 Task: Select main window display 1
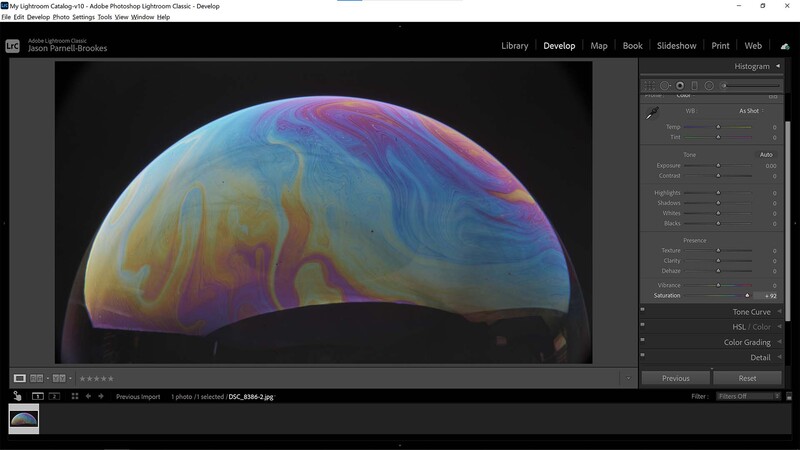[x=37, y=396]
